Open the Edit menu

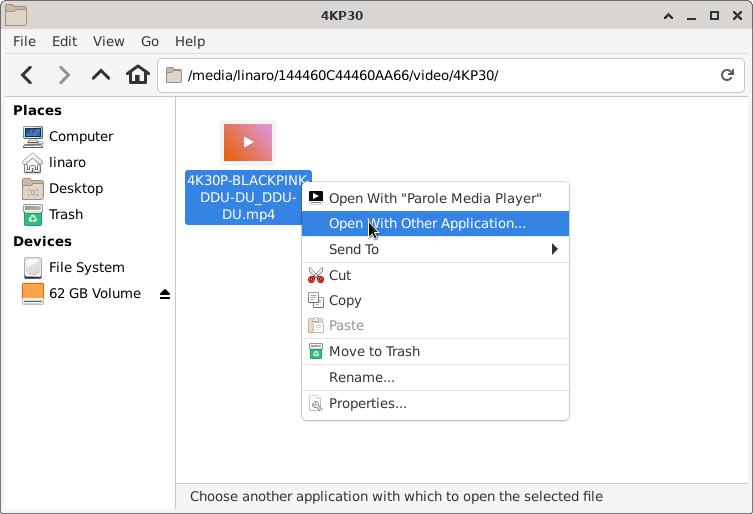point(64,41)
